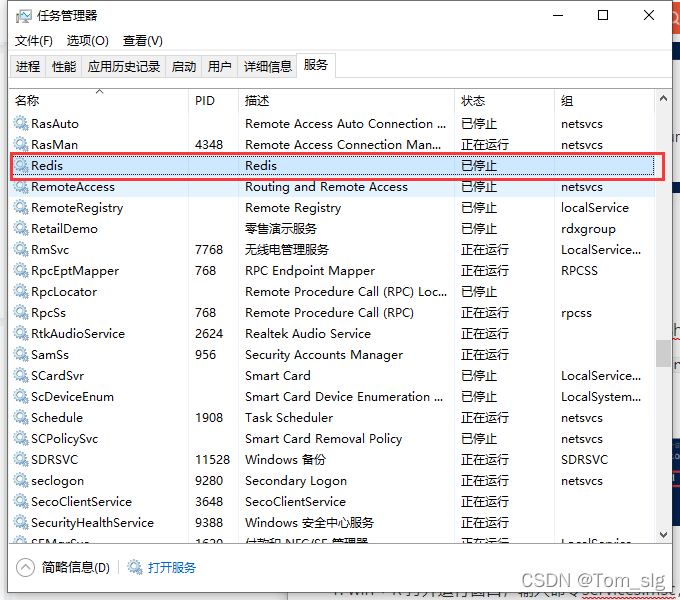Screen dimensions: 680x600
Task: Switch to the 详细信息 tab
Action: pyautogui.click(x=267, y=67)
